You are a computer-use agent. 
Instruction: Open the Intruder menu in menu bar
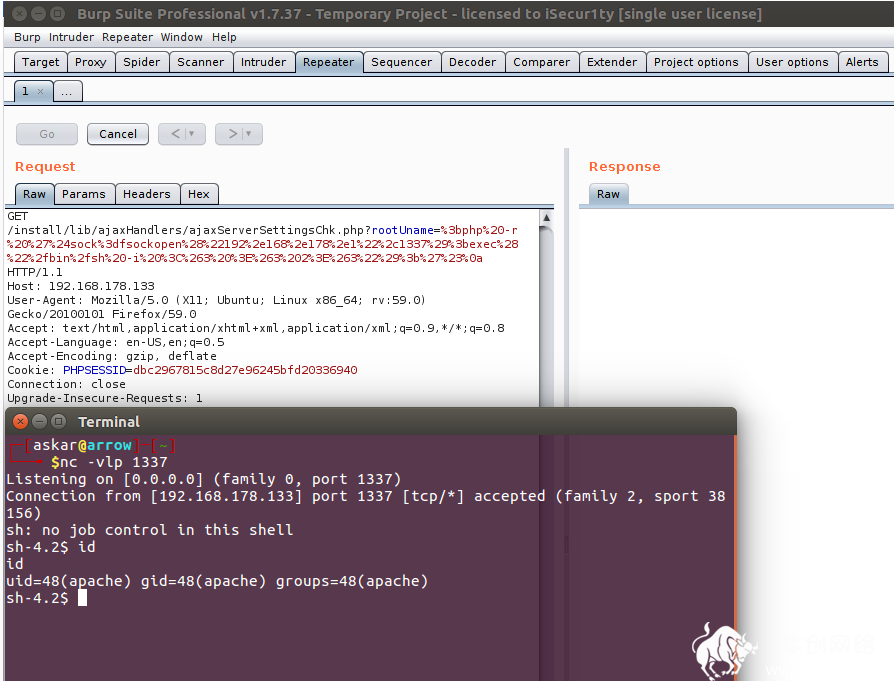point(71,37)
